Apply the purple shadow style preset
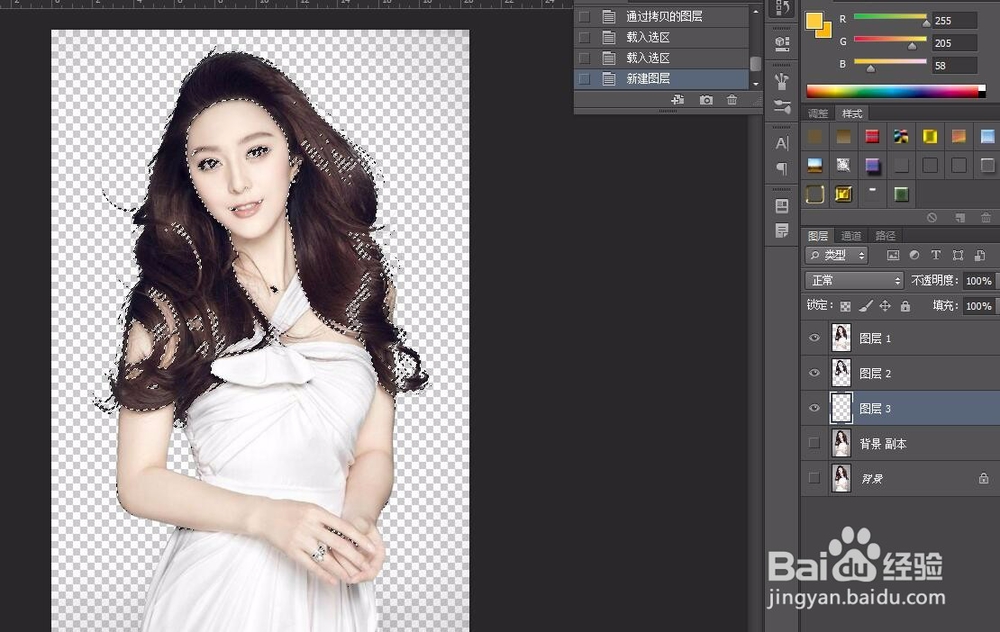This screenshot has height=632, width=1000. tap(872, 165)
